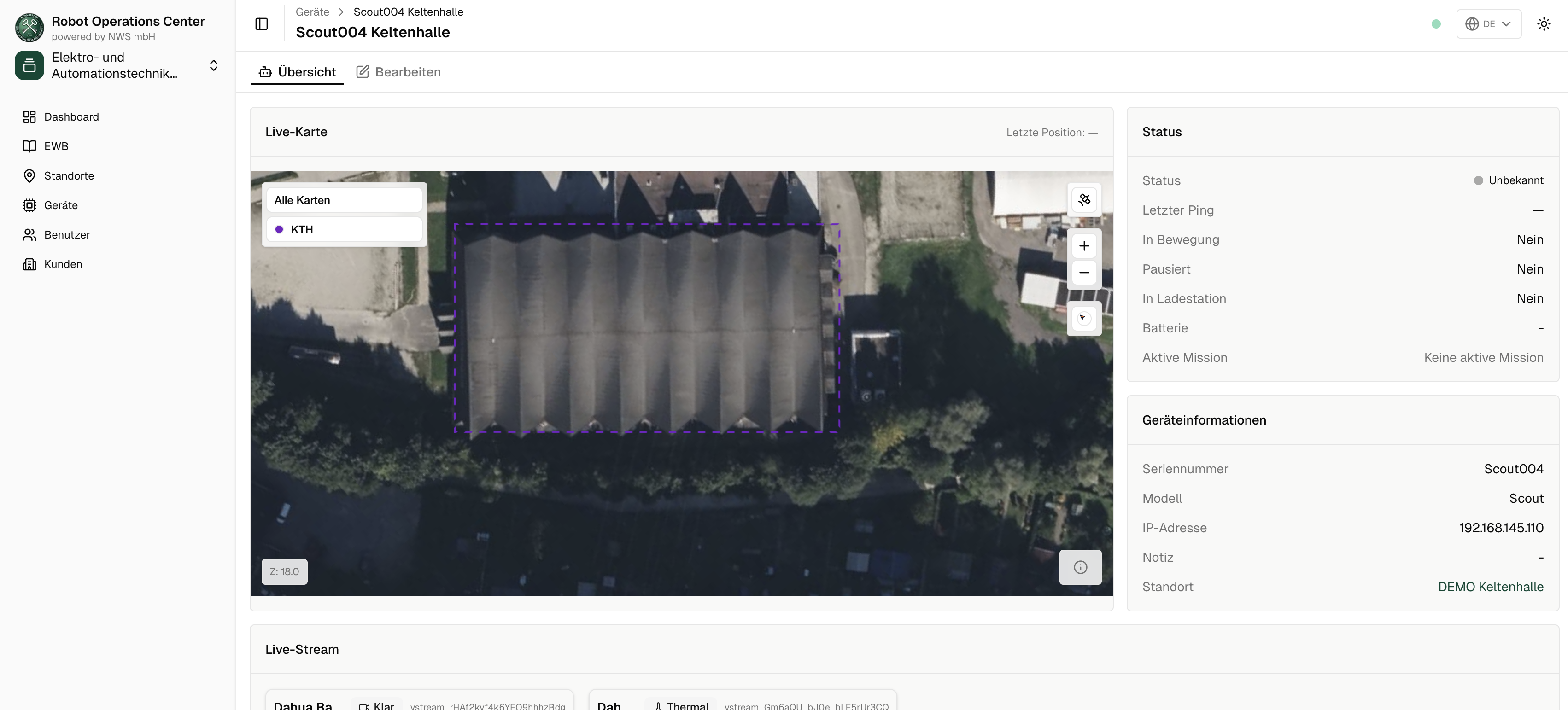Click the green connection status indicator
The height and width of the screenshot is (710, 1568).
tap(1436, 24)
